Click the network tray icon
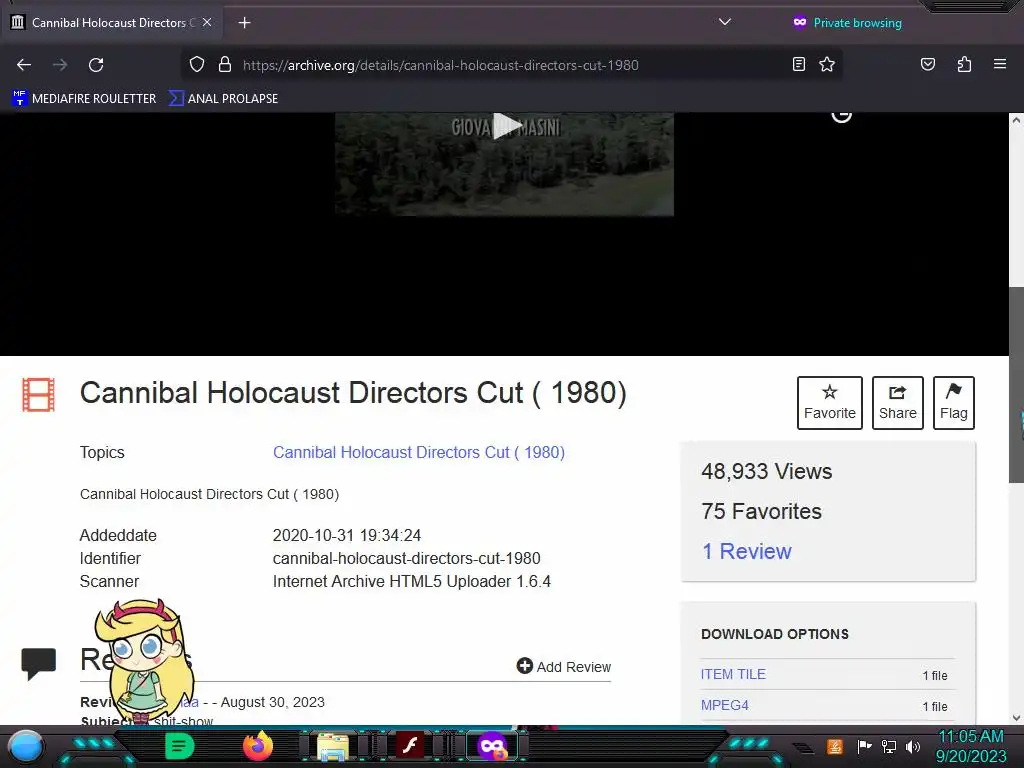 click(x=888, y=746)
